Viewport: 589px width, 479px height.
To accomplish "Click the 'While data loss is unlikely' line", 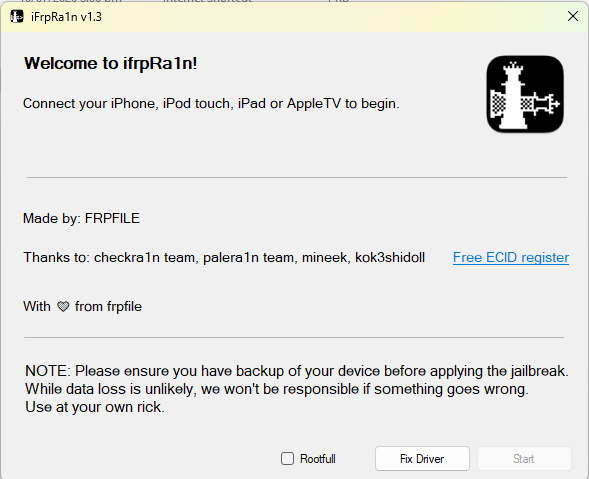I will 277,389.
